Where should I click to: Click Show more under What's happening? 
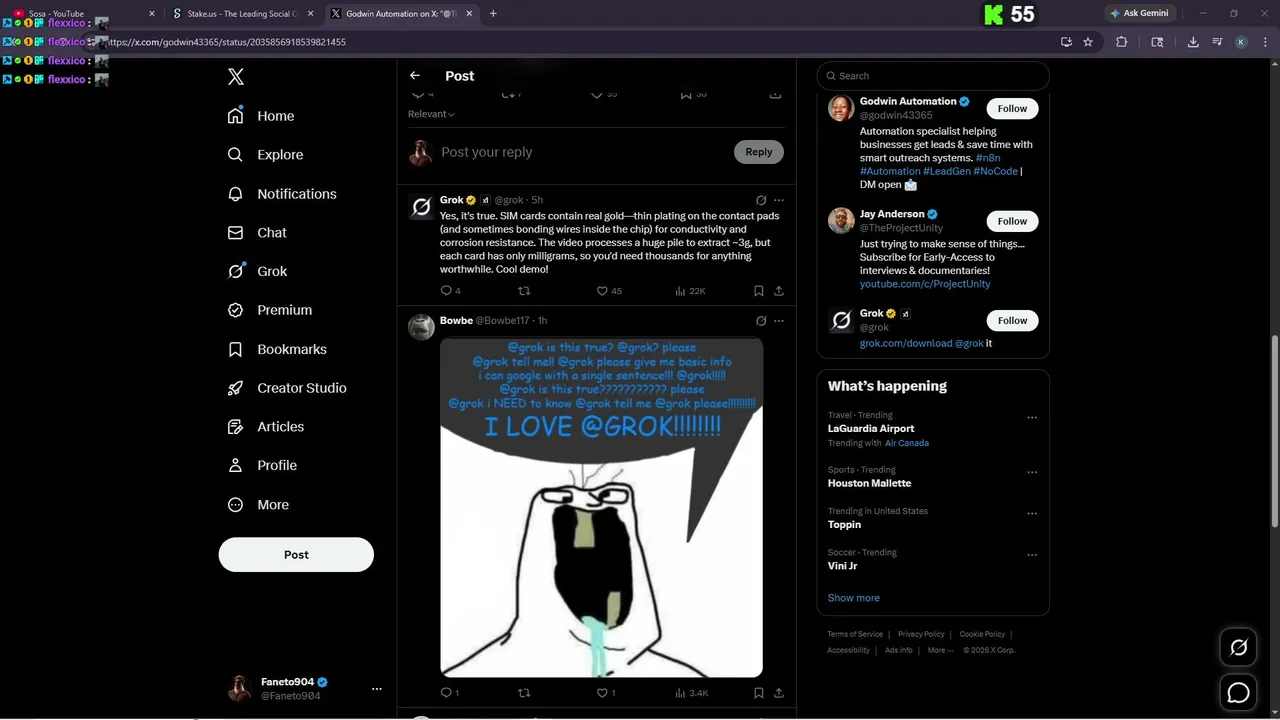pos(854,598)
